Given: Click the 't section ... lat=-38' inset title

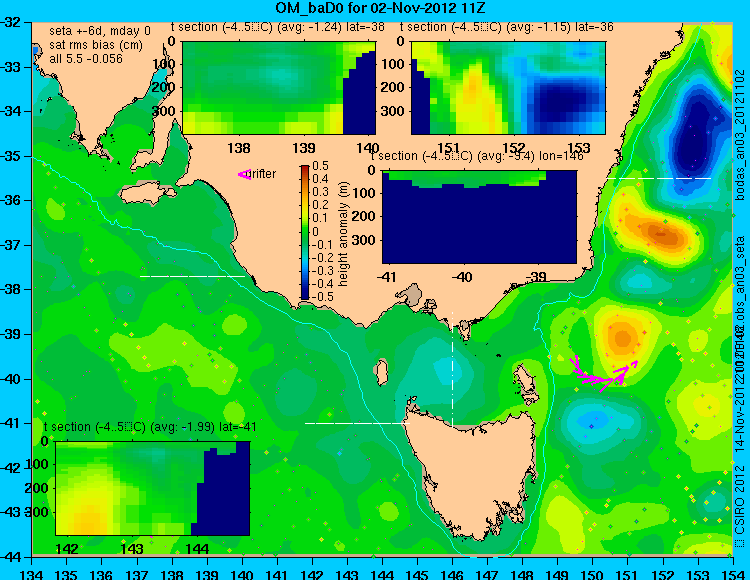Looking at the screenshot, I should [x=278, y=27].
